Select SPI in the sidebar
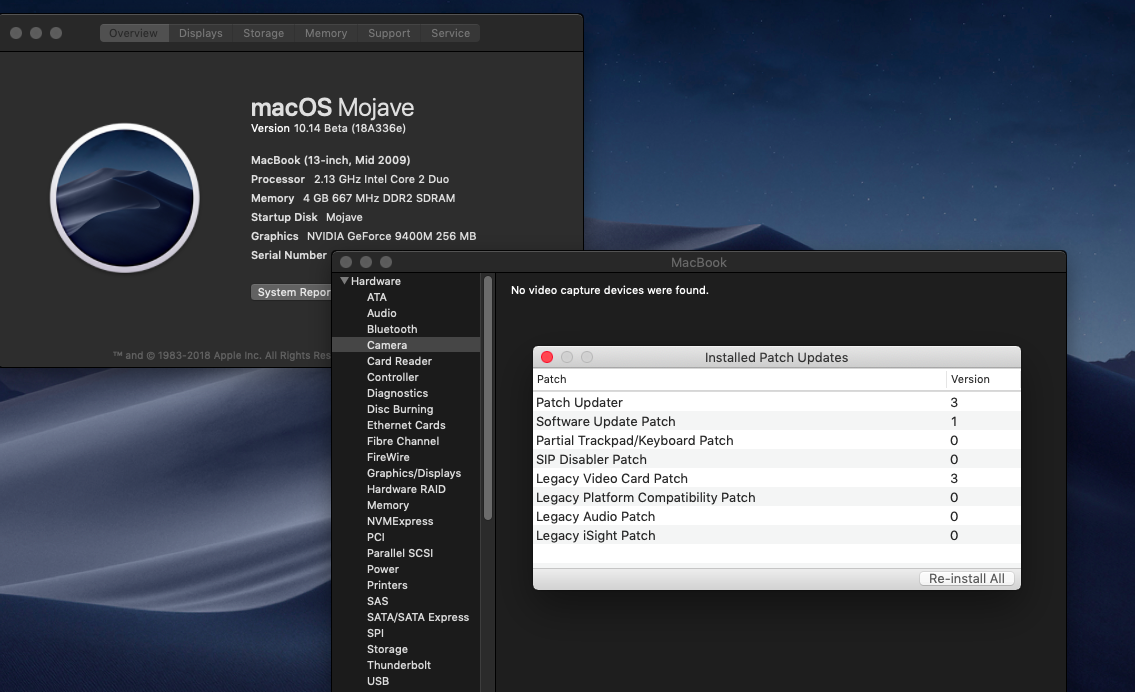 click(375, 633)
